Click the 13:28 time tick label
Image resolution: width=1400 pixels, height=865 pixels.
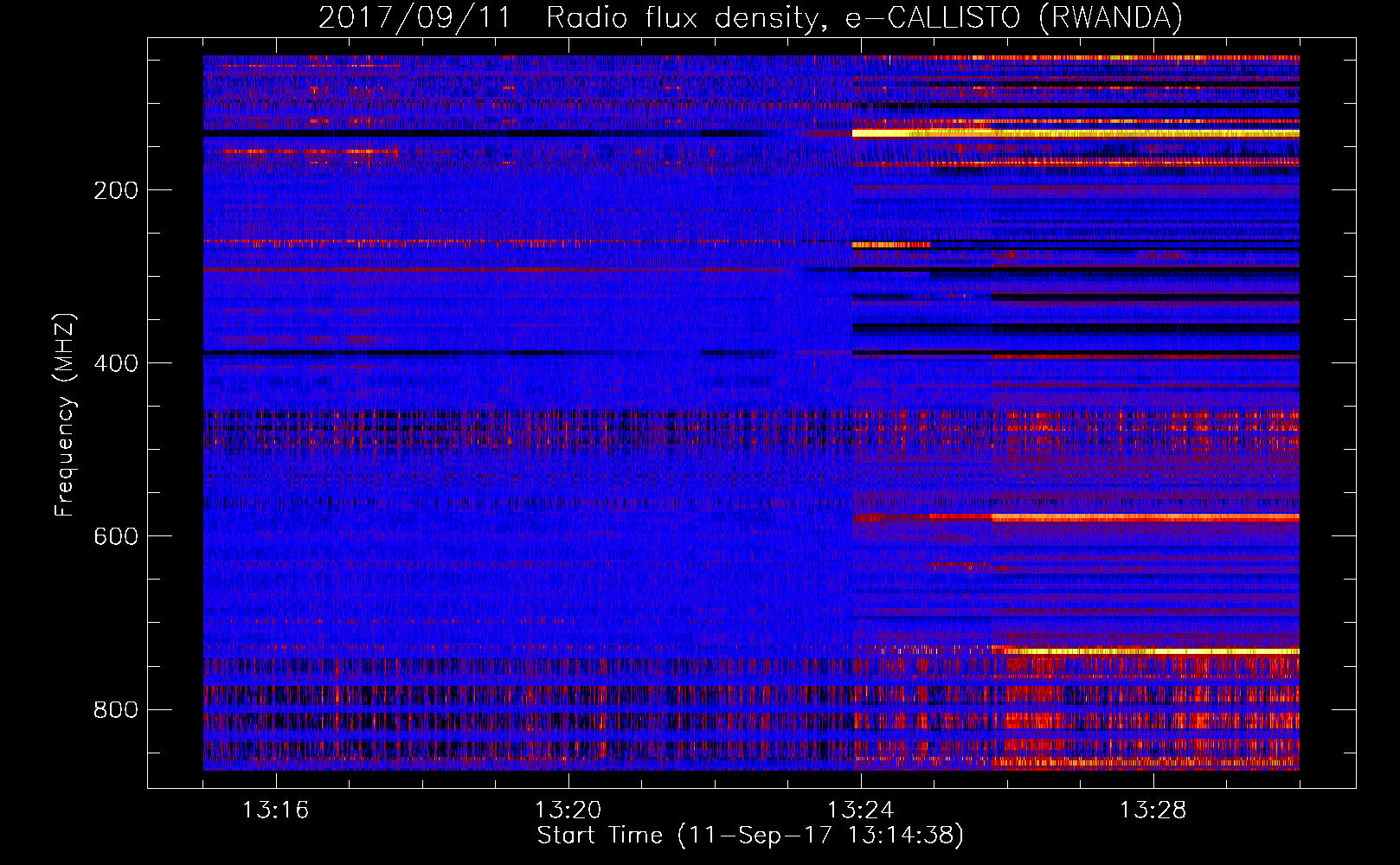click(1153, 811)
